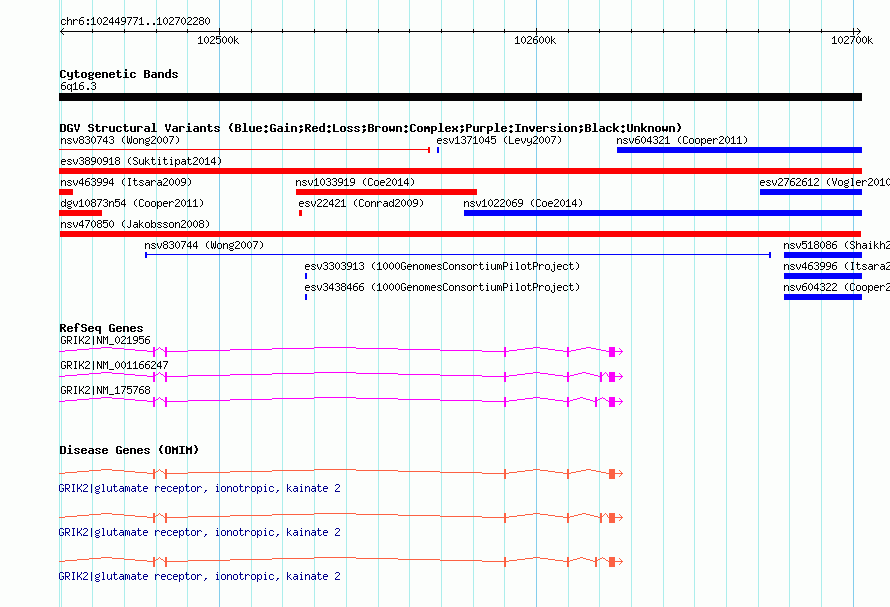Open GRIK2|NM_001166247 transcript label
The height and width of the screenshot is (607, 890).
click(x=114, y=365)
